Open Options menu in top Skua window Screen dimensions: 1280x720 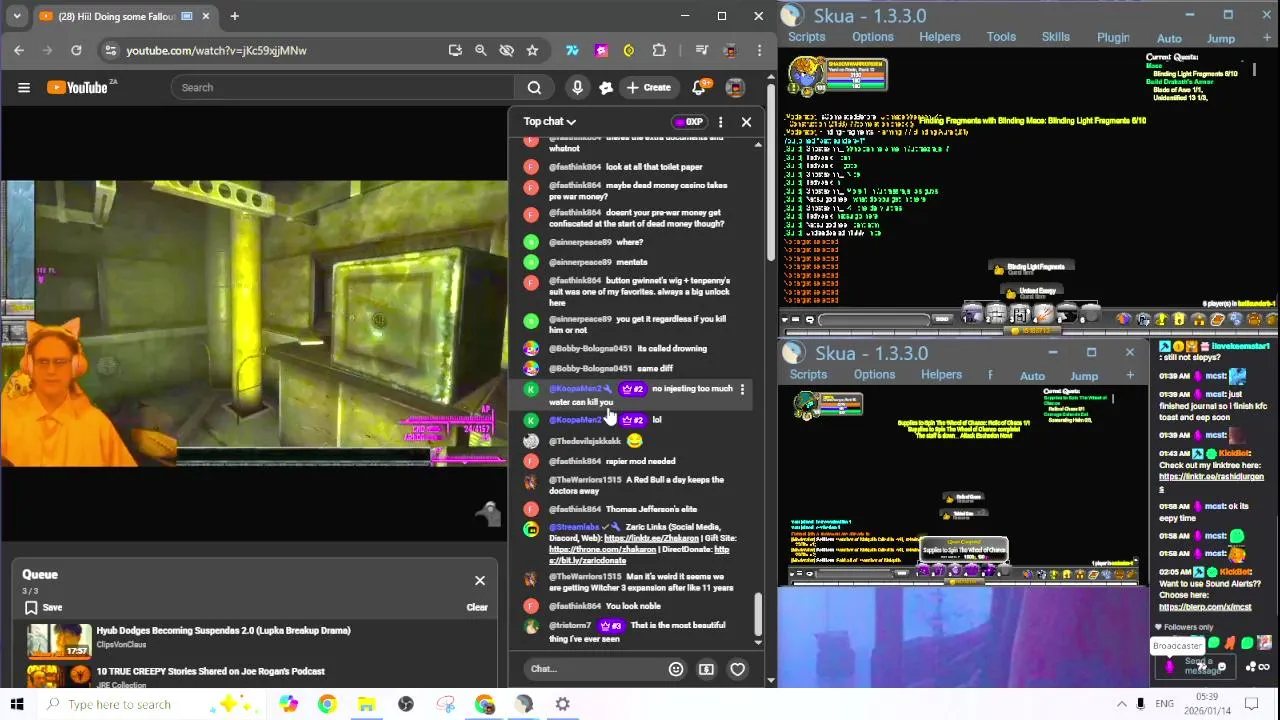[x=872, y=37]
